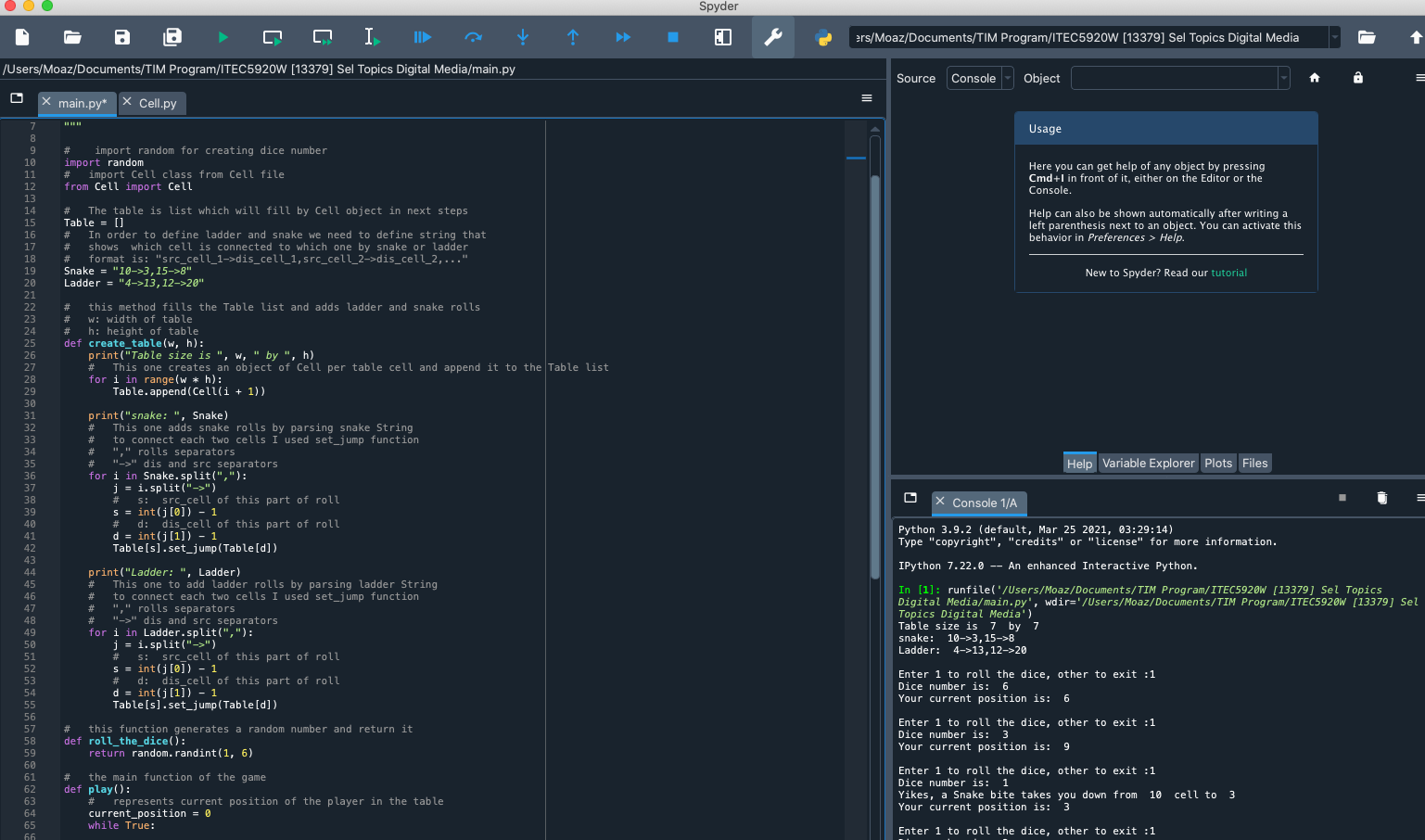The image size is (1425, 840).
Task: Click the Save all files icon
Action: point(172,37)
